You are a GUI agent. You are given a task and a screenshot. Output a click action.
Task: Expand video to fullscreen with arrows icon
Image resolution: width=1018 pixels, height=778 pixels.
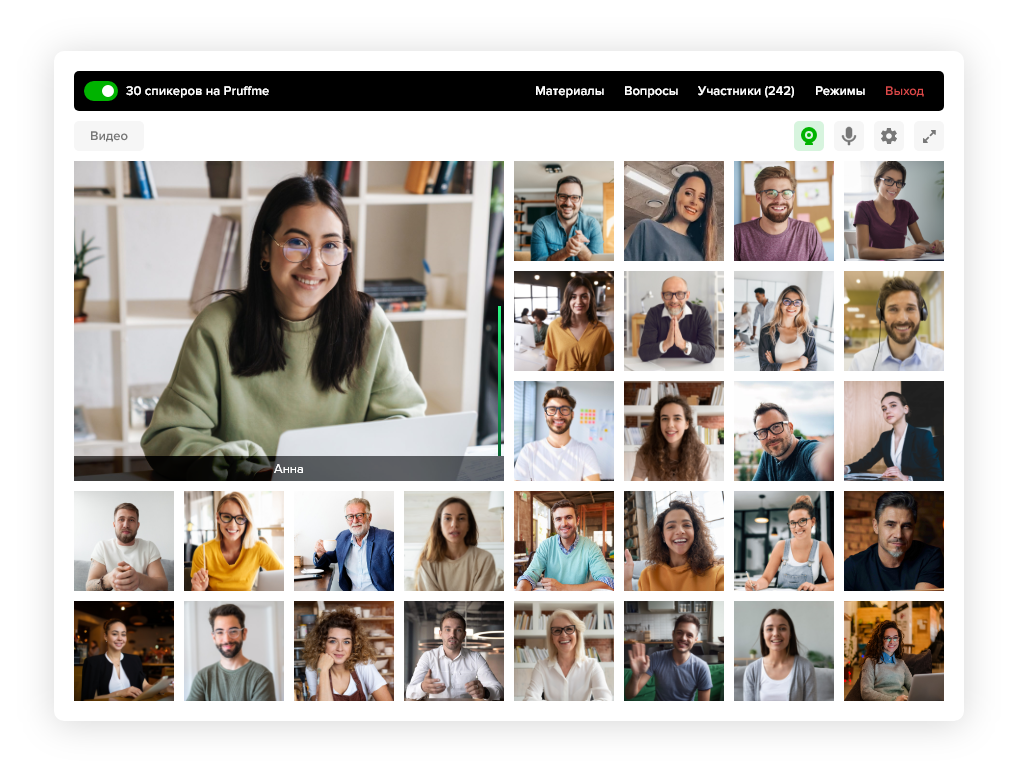pyautogui.click(x=929, y=136)
